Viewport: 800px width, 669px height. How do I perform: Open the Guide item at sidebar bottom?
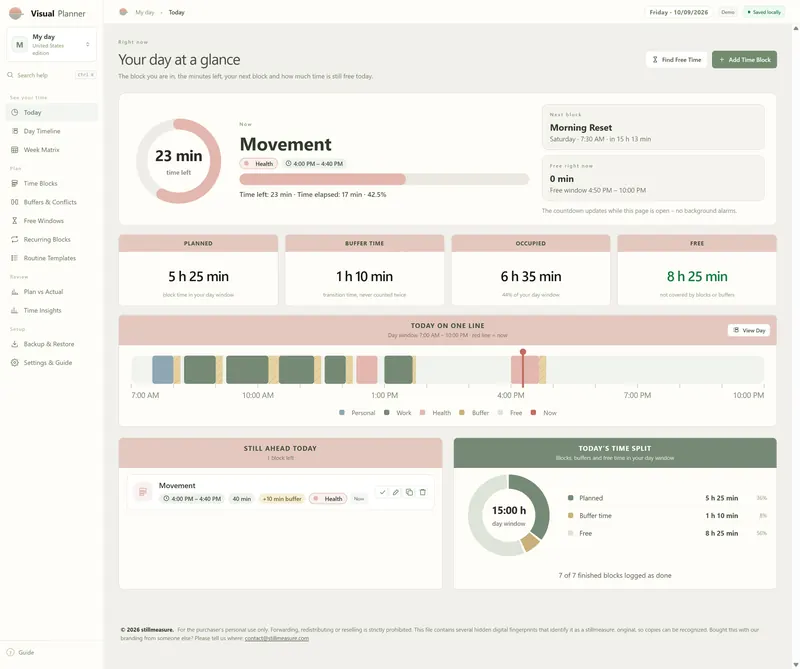(21, 652)
